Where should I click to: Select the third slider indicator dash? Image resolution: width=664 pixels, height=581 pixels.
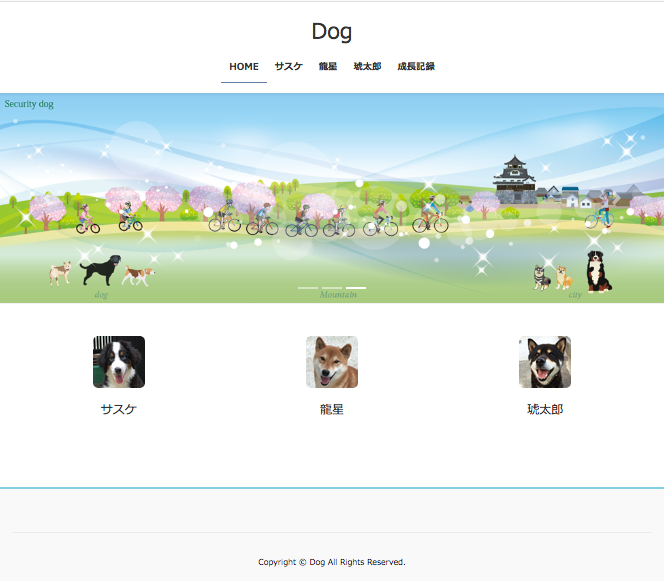point(356,288)
